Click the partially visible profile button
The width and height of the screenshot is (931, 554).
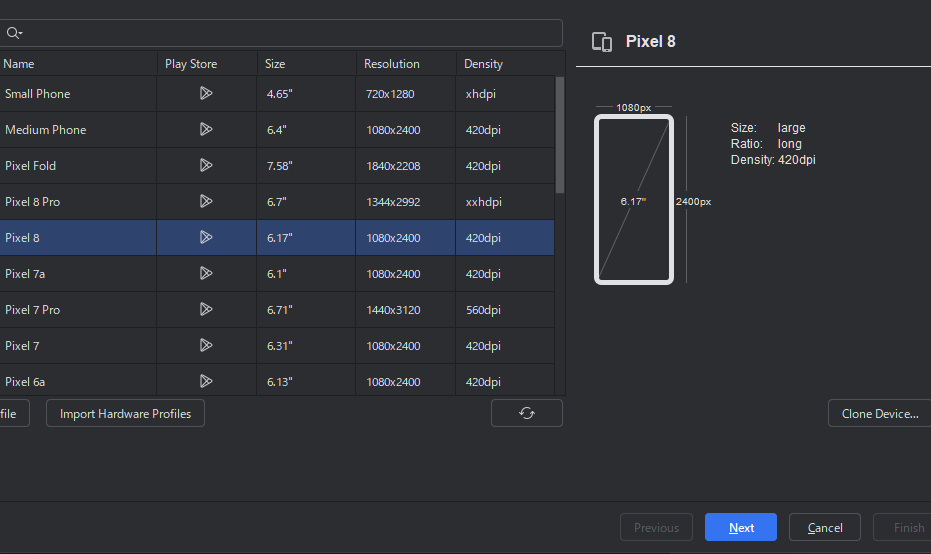point(13,413)
